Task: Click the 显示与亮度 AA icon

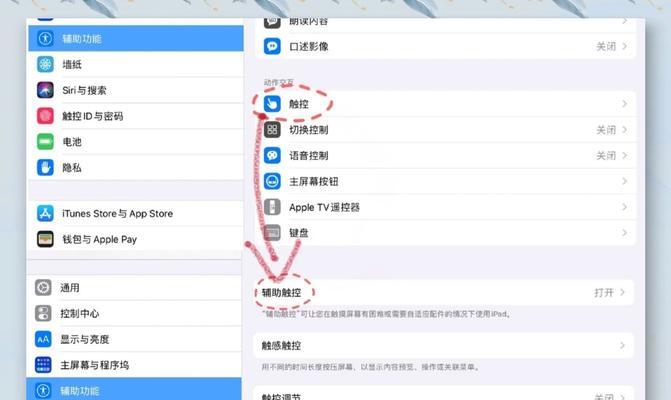Action: pyautogui.click(x=43, y=339)
